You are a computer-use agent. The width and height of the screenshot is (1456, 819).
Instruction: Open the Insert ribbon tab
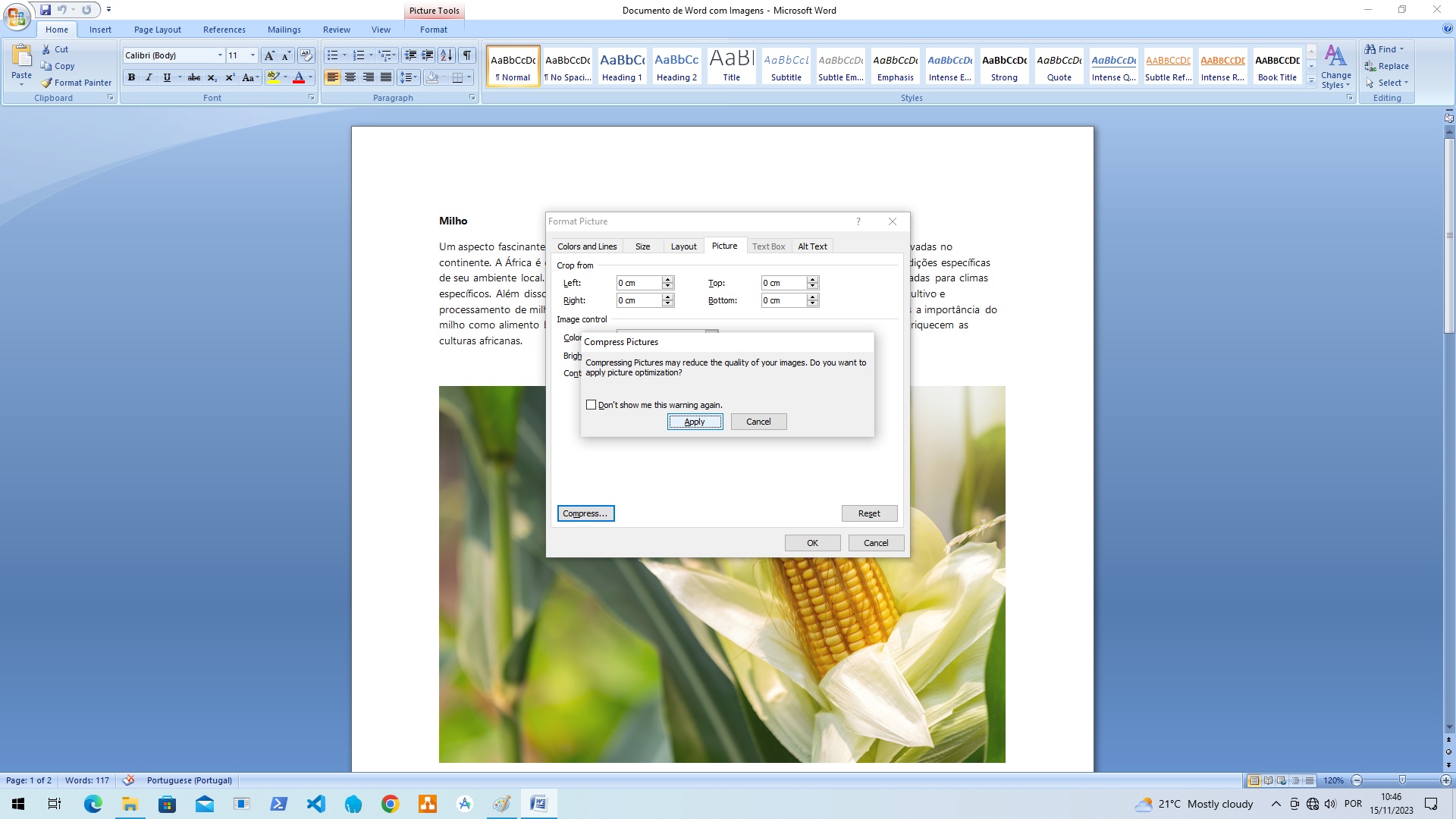point(100,30)
